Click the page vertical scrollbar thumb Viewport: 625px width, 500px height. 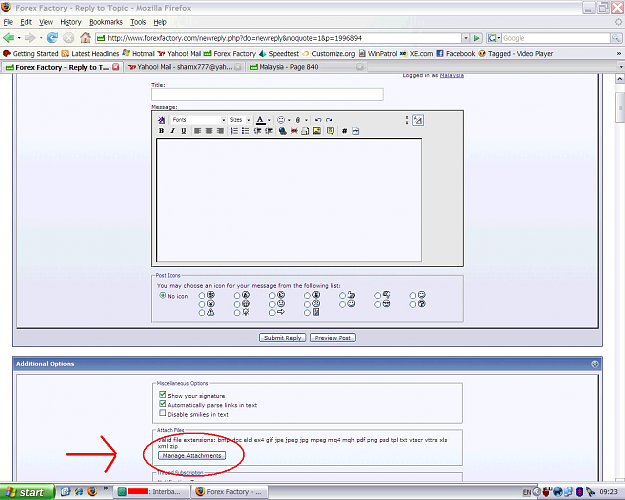click(620, 107)
